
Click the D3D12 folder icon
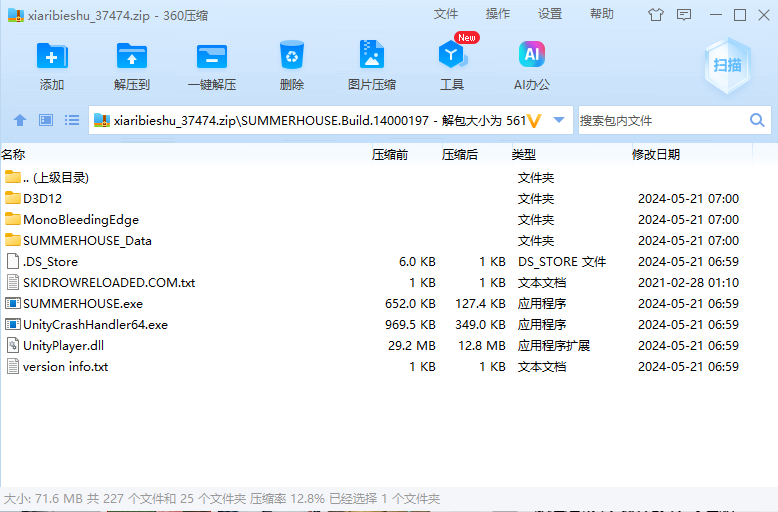coord(13,198)
